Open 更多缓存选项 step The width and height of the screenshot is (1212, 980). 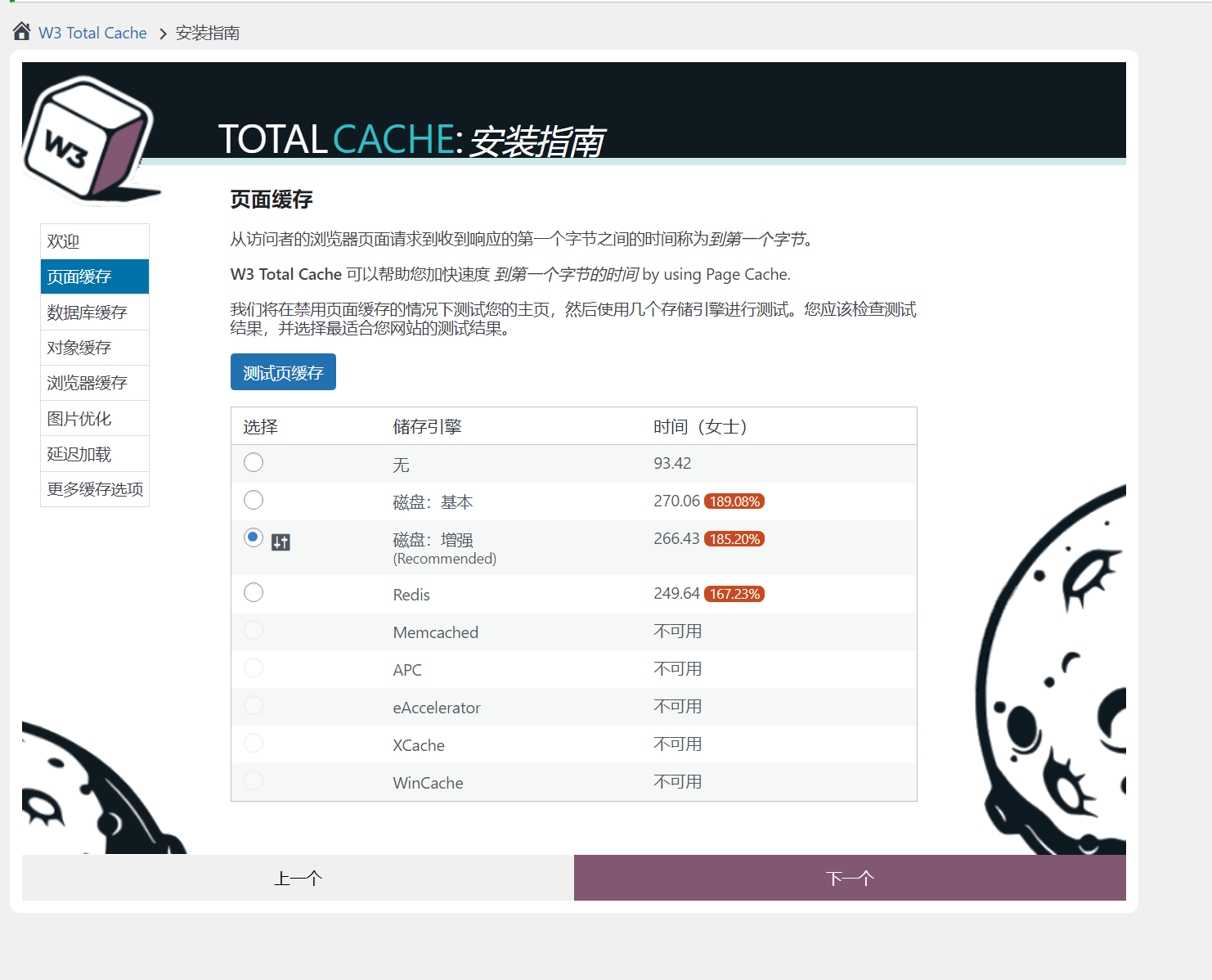pos(95,489)
